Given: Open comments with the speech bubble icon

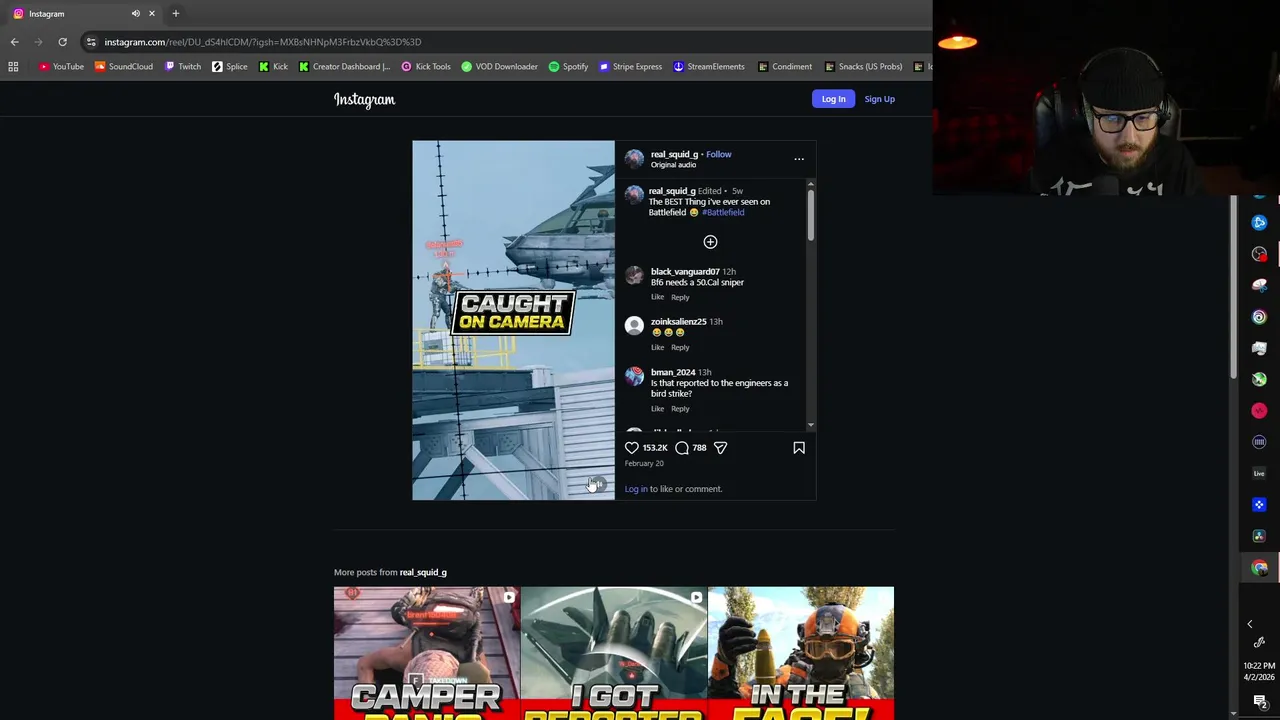Looking at the screenshot, I should [x=682, y=448].
